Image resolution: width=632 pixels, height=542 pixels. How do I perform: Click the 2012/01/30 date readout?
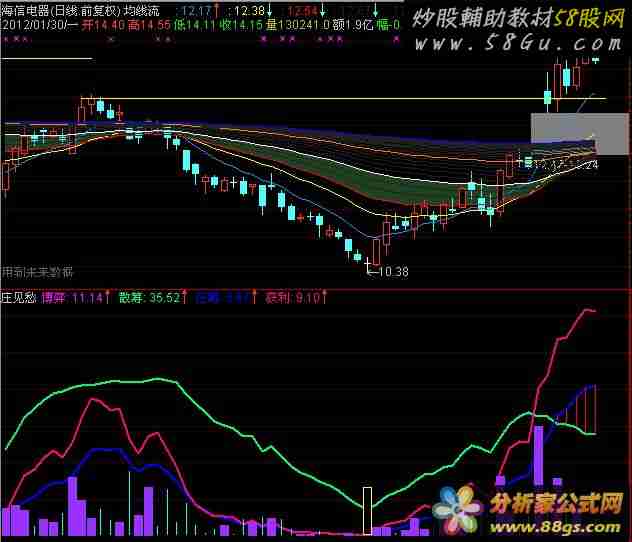[x=39, y=25]
